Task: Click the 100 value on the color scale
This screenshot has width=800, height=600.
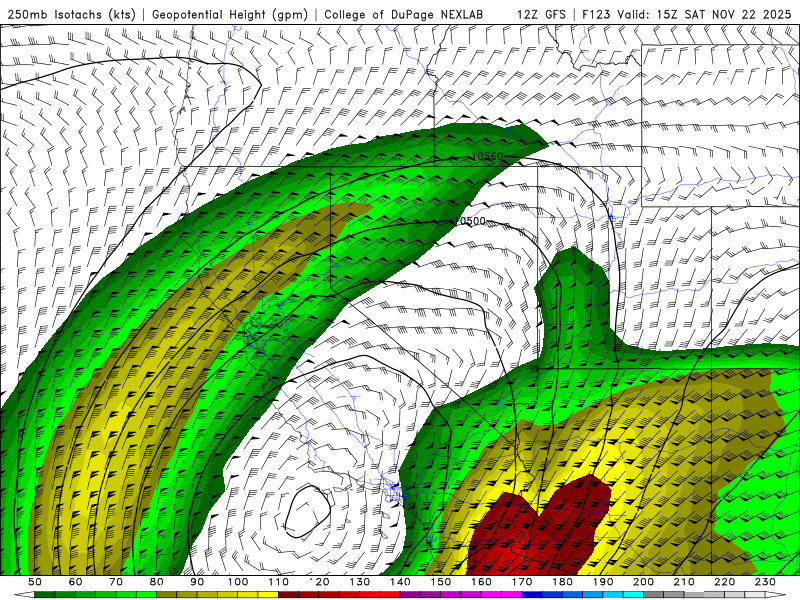Action: click(238, 582)
